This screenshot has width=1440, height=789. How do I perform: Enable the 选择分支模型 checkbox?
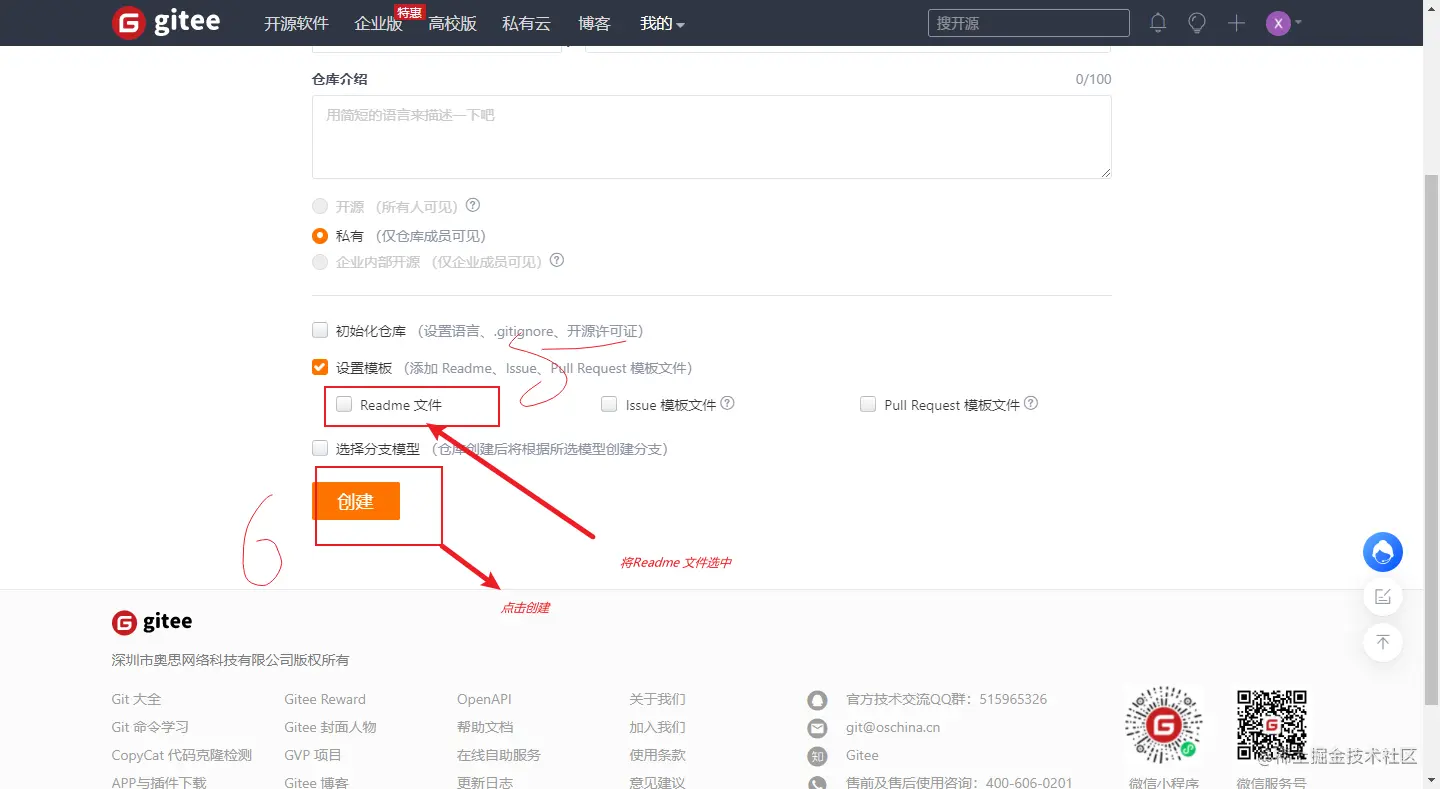tap(320, 448)
